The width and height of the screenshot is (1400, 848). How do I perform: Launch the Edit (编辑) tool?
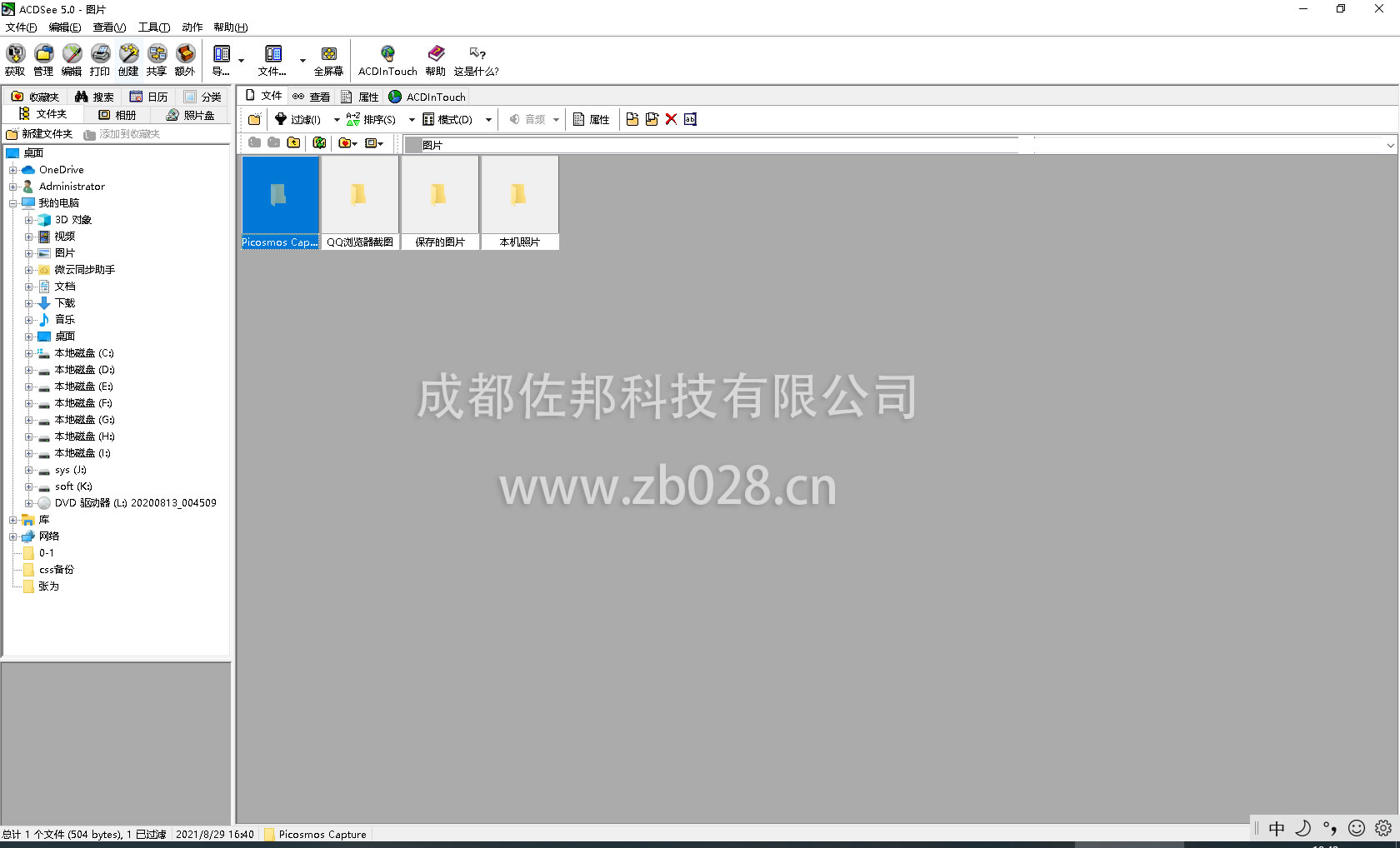[72, 60]
